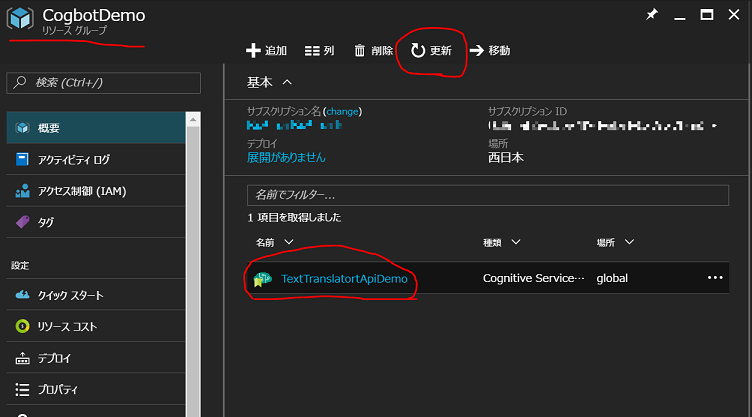Sort by the 場所 column chevron
752x417 pixels.
(x=629, y=242)
